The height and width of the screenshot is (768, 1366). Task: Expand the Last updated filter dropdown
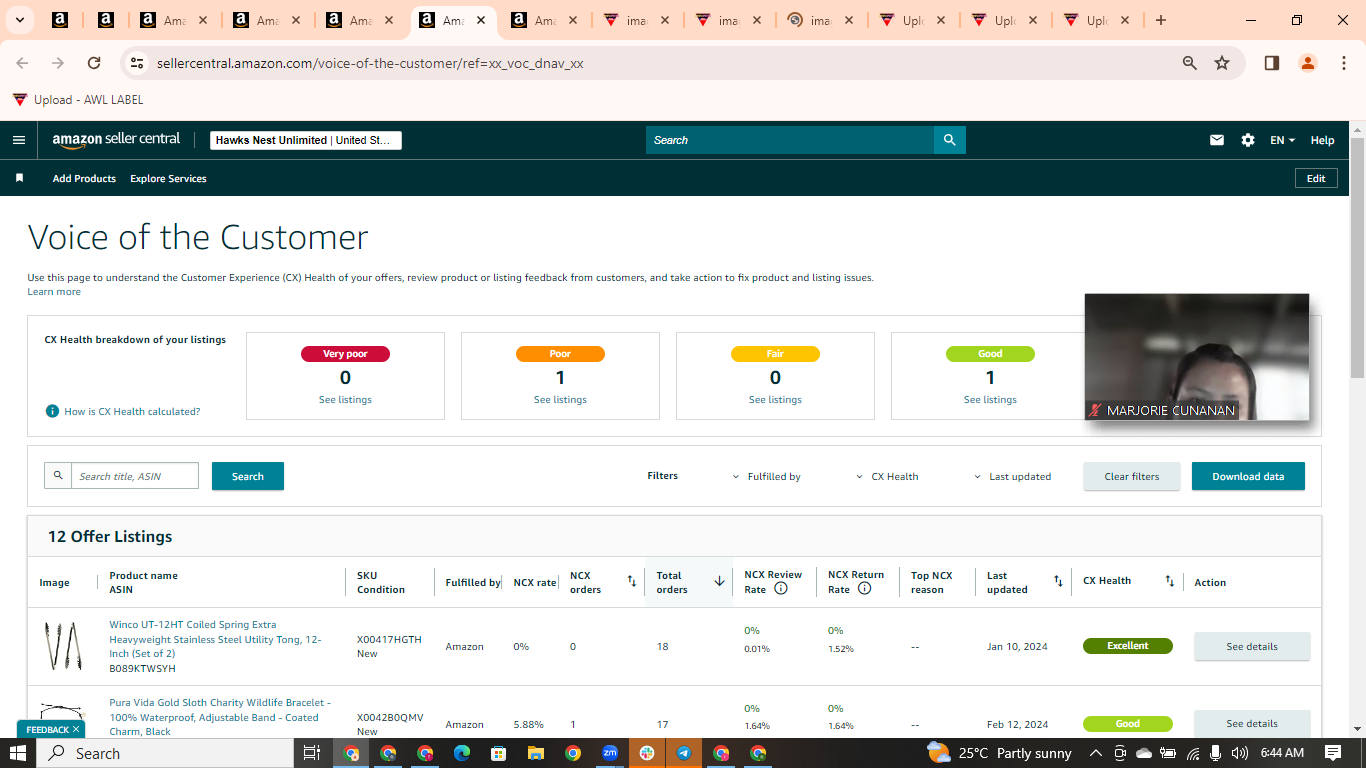point(1013,477)
